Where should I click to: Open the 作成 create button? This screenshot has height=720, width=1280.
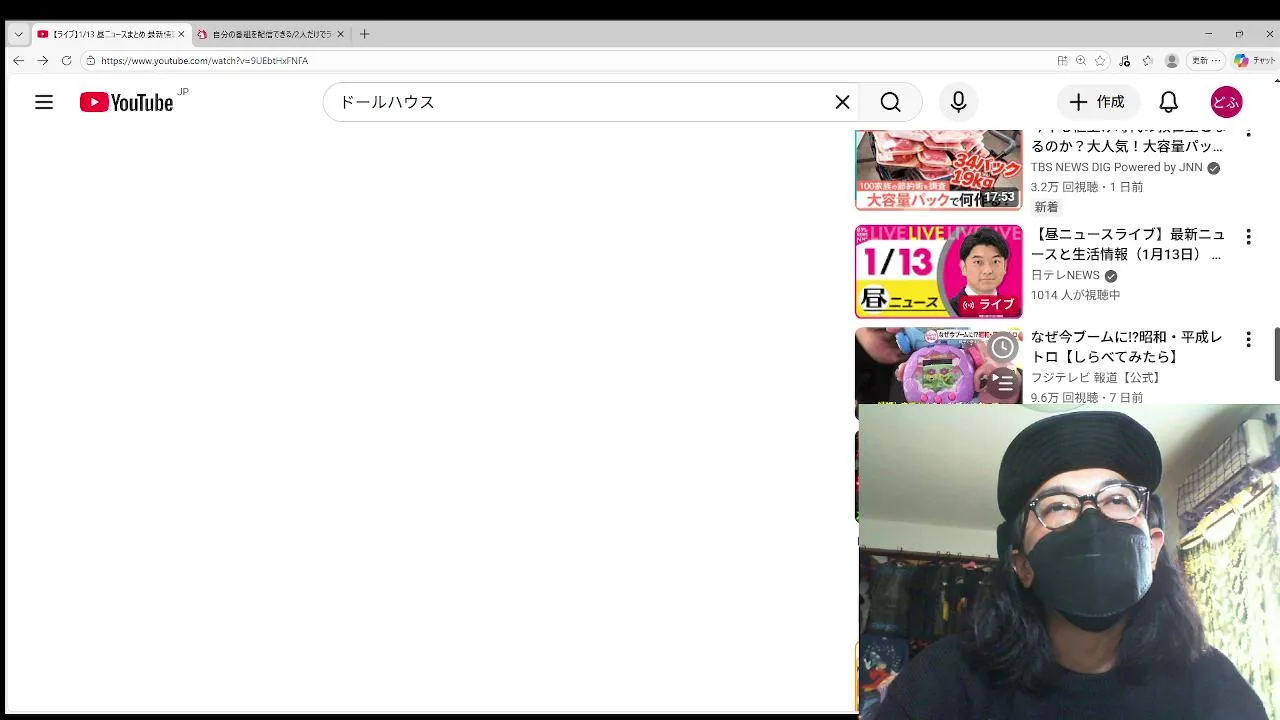[1097, 102]
